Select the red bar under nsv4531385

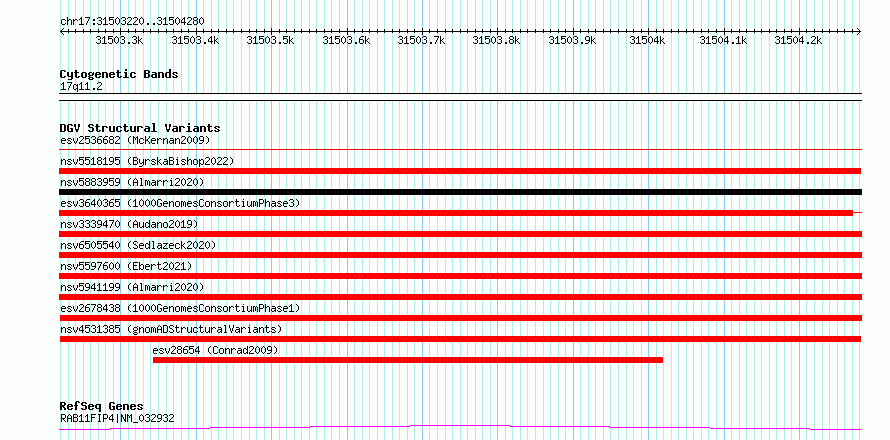click(x=460, y=339)
